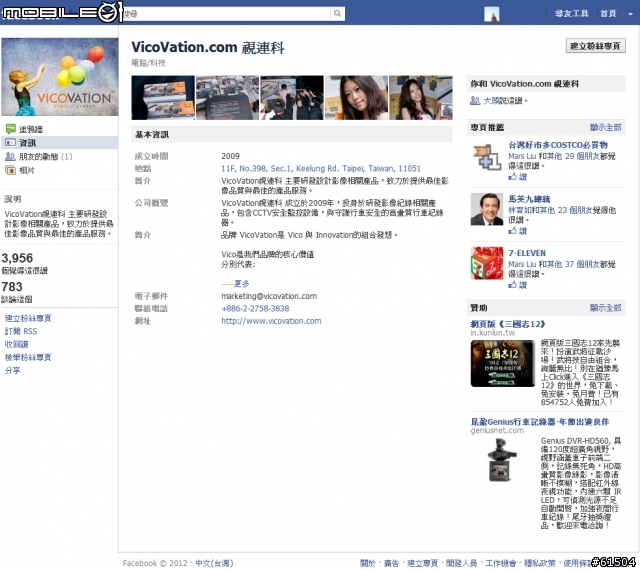
Task: Open the 7-ELEVEN page link
Action: coord(527,253)
